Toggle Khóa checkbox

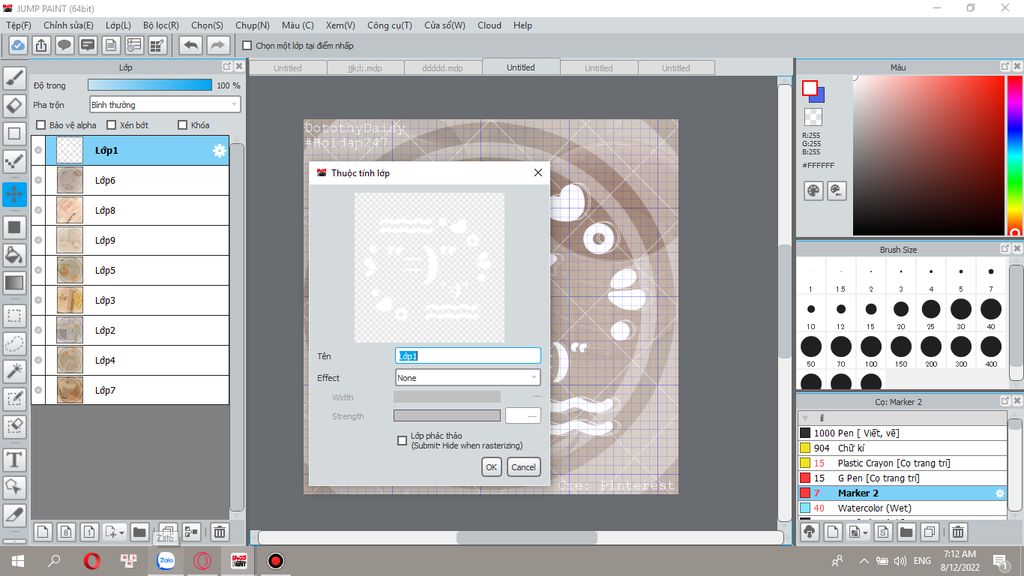[183, 125]
